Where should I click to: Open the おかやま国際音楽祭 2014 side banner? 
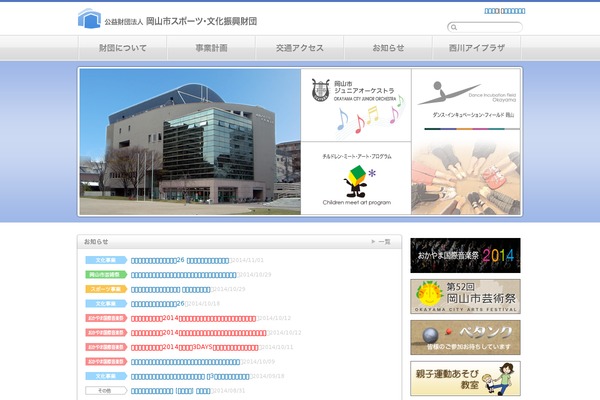click(x=465, y=255)
